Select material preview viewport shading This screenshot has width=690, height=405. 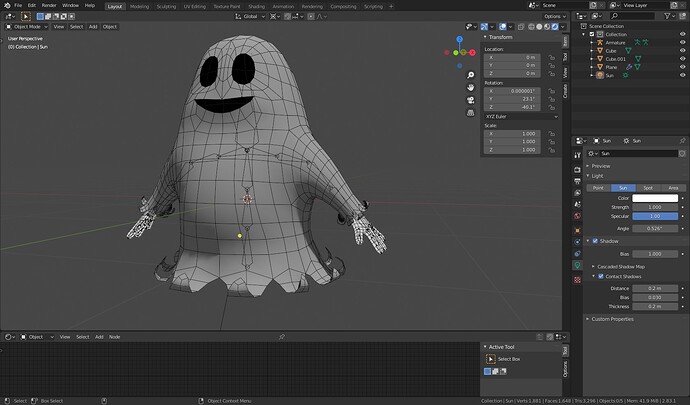pyautogui.click(x=547, y=27)
